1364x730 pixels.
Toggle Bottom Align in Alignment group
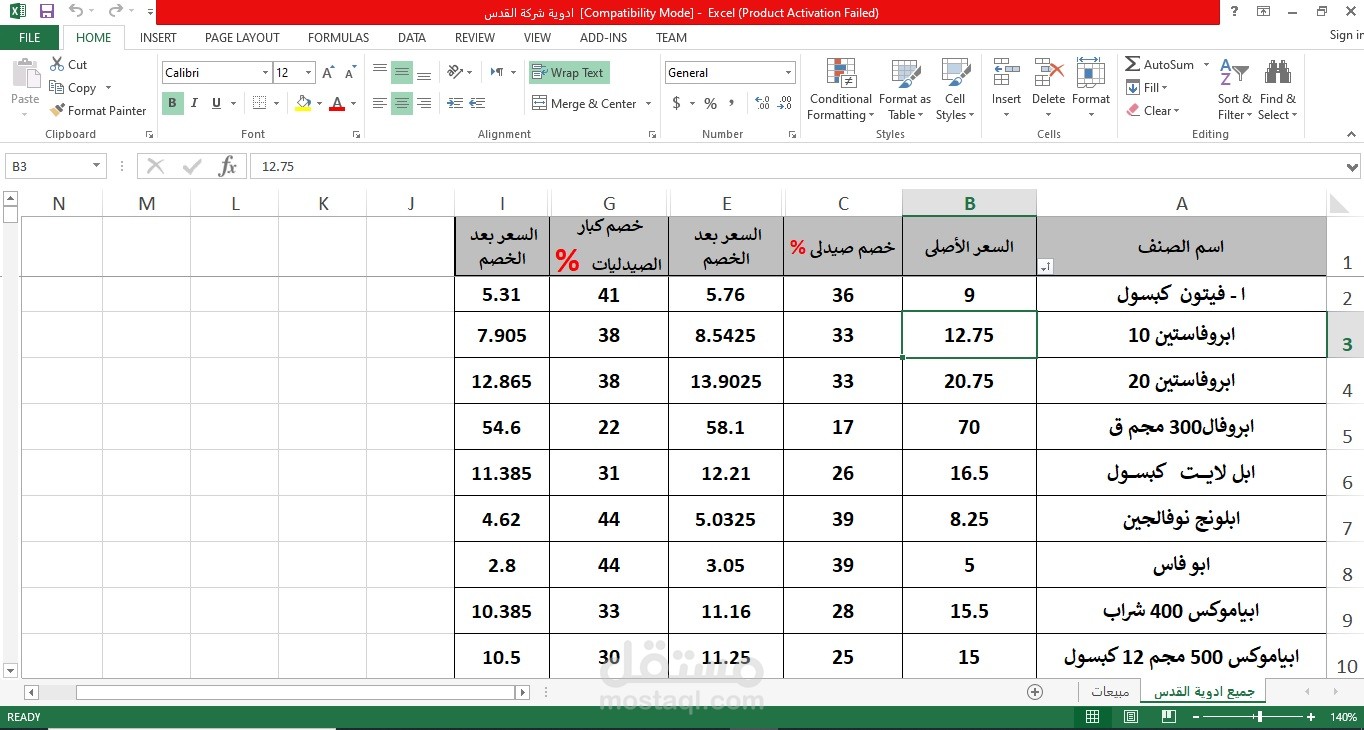coord(424,73)
